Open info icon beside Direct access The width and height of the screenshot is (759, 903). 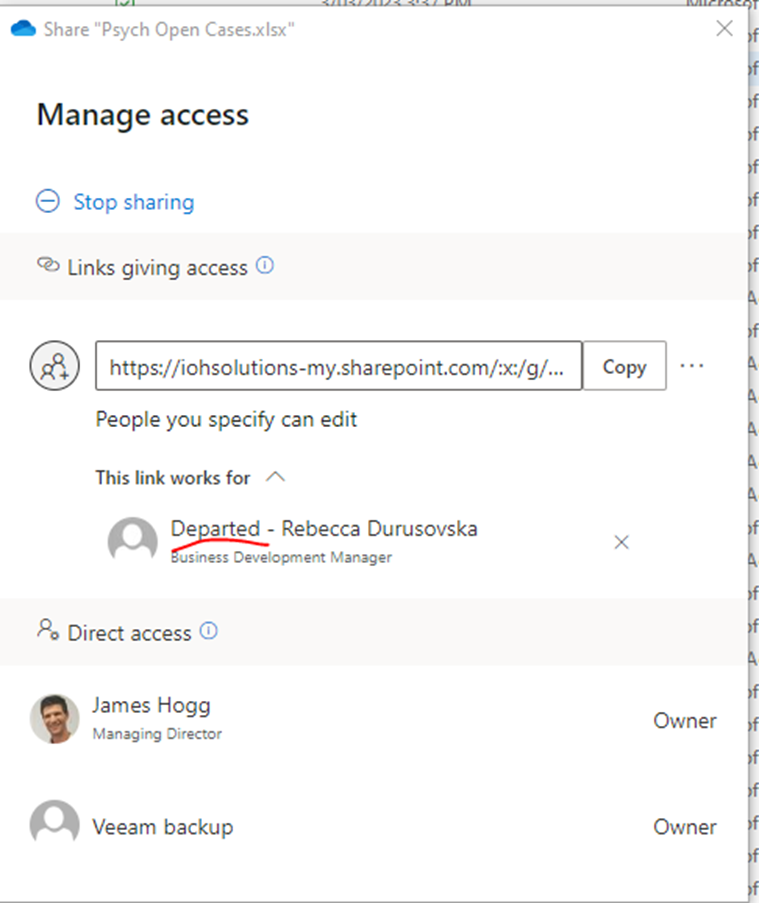click(x=208, y=631)
